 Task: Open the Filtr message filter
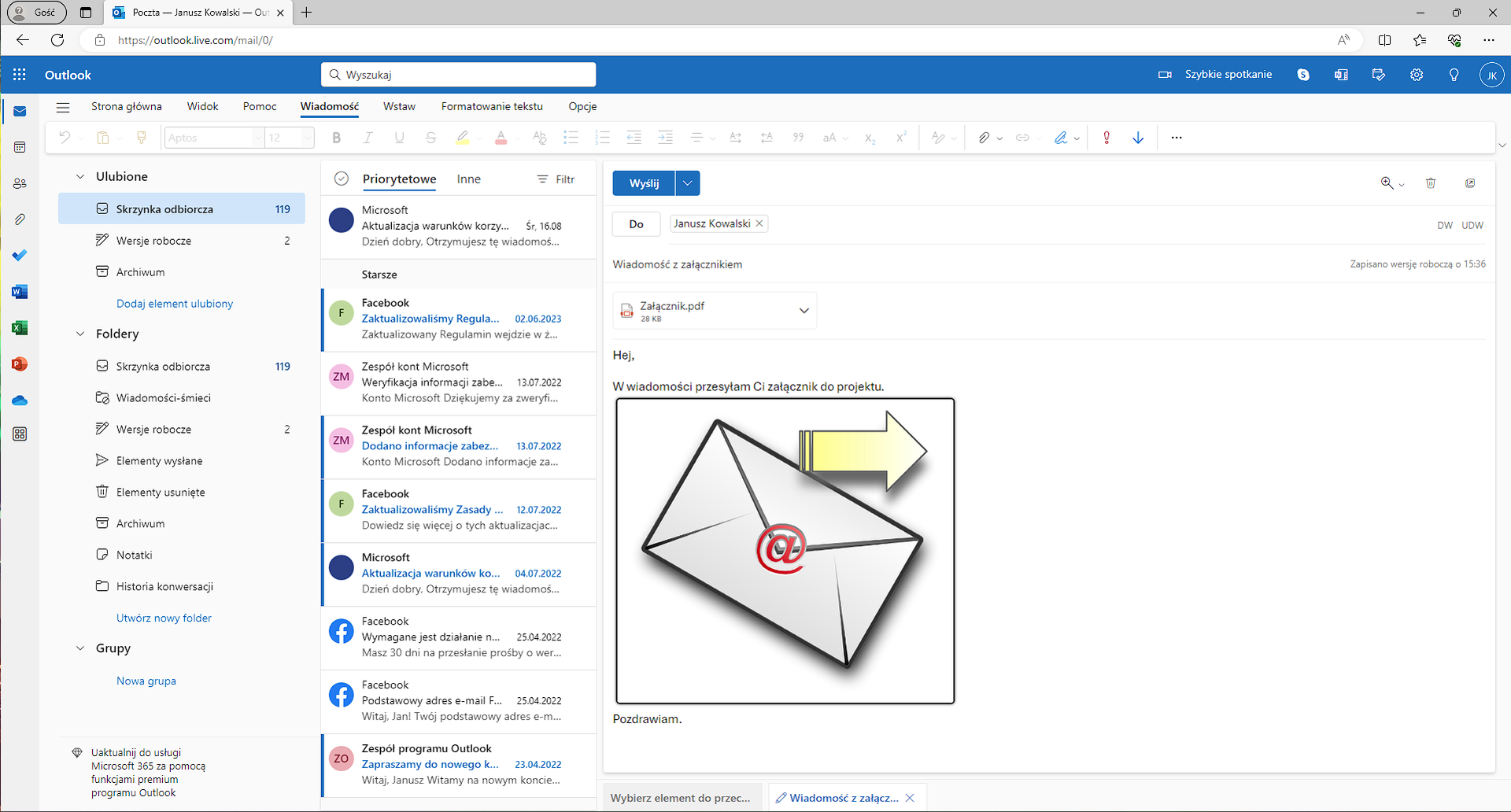tap(556, 179)
